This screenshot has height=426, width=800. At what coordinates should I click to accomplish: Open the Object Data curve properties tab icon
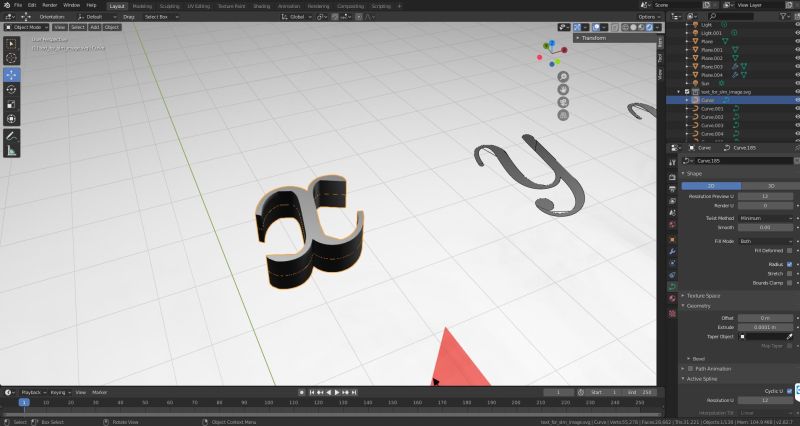pos(672,287)
